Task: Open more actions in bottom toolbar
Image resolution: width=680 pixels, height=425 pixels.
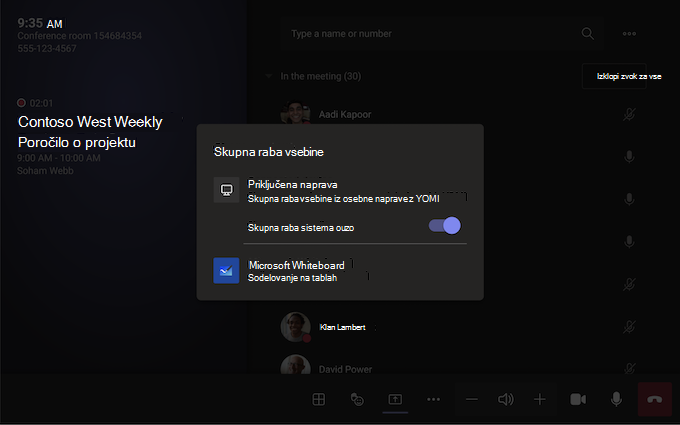Action: [x=433, y=399]
